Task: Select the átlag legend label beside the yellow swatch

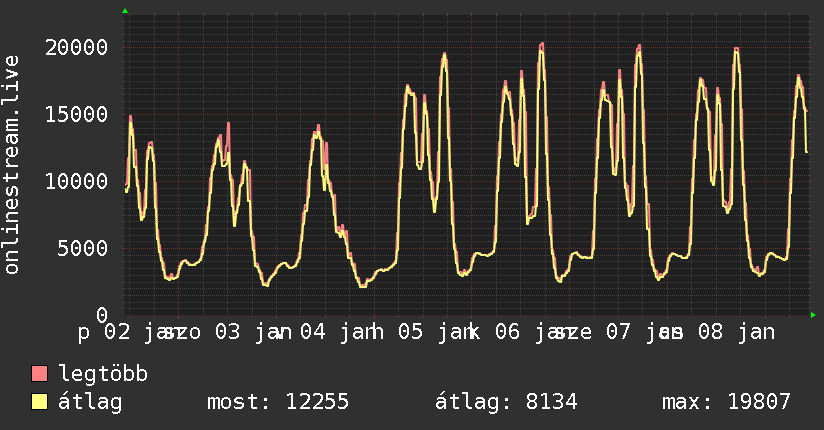Action: pyautogui.click(x=90, y=402)
